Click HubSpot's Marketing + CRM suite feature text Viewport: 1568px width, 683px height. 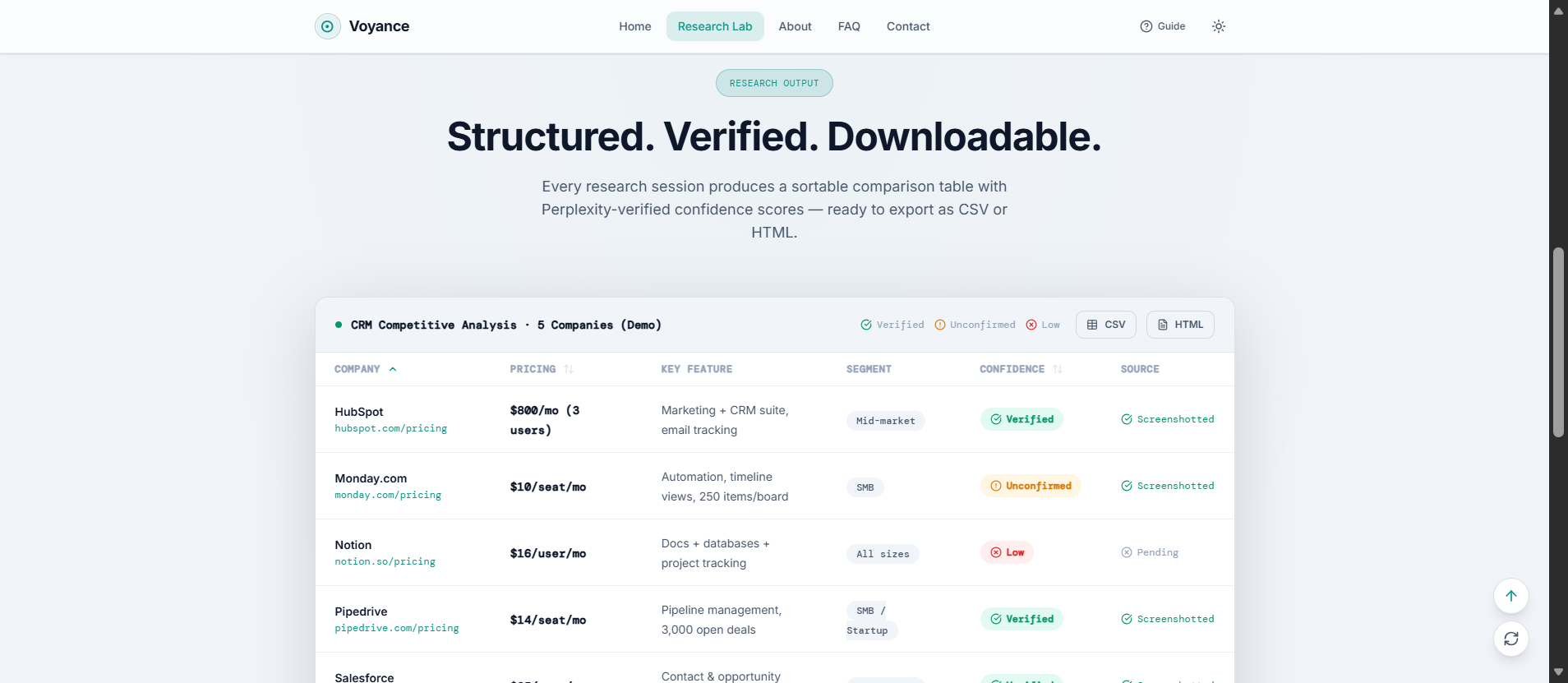(725, 420)
